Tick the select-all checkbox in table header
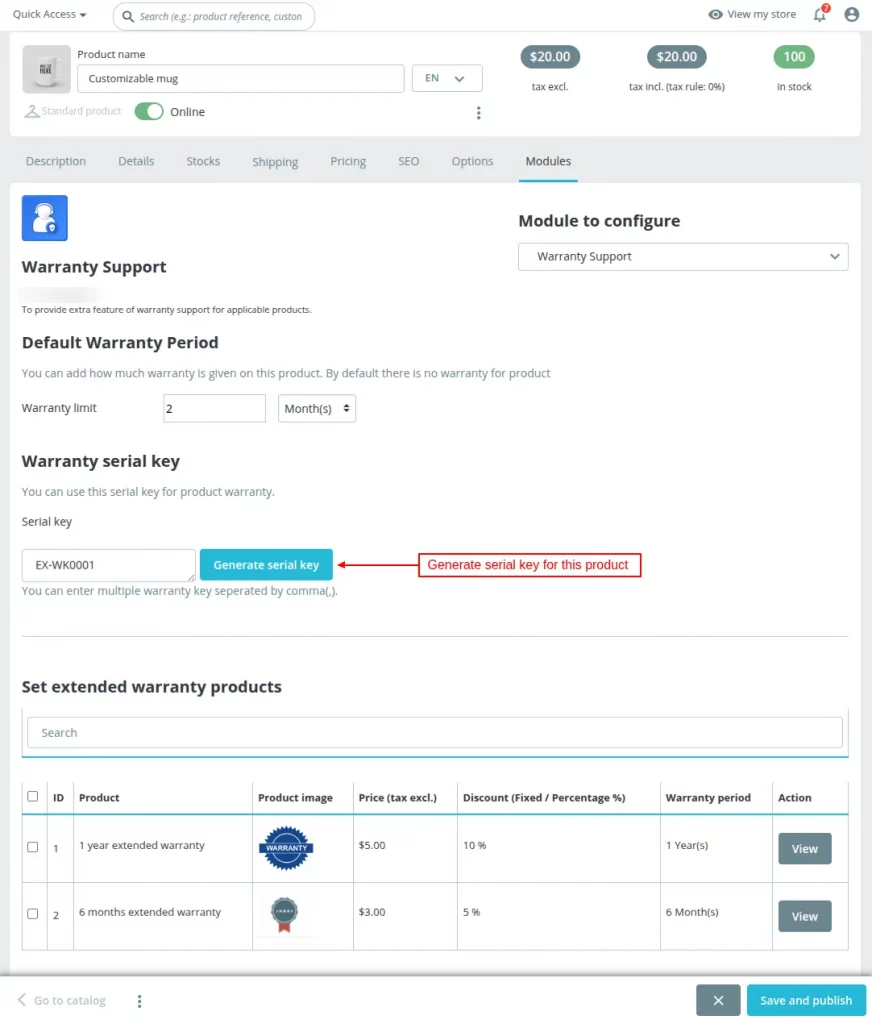 tap(33, 797)
